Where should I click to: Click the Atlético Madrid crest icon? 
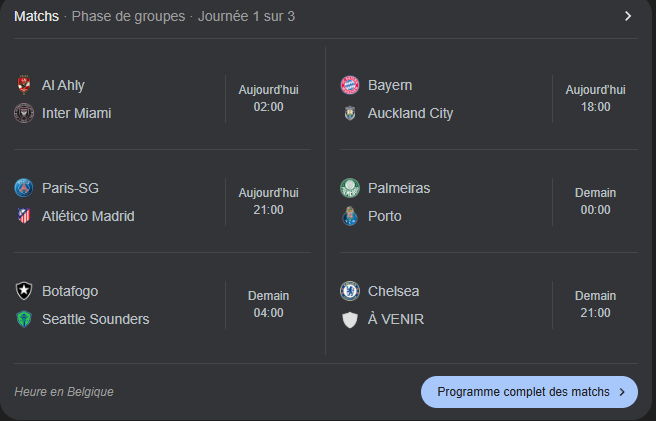[24, 216]
